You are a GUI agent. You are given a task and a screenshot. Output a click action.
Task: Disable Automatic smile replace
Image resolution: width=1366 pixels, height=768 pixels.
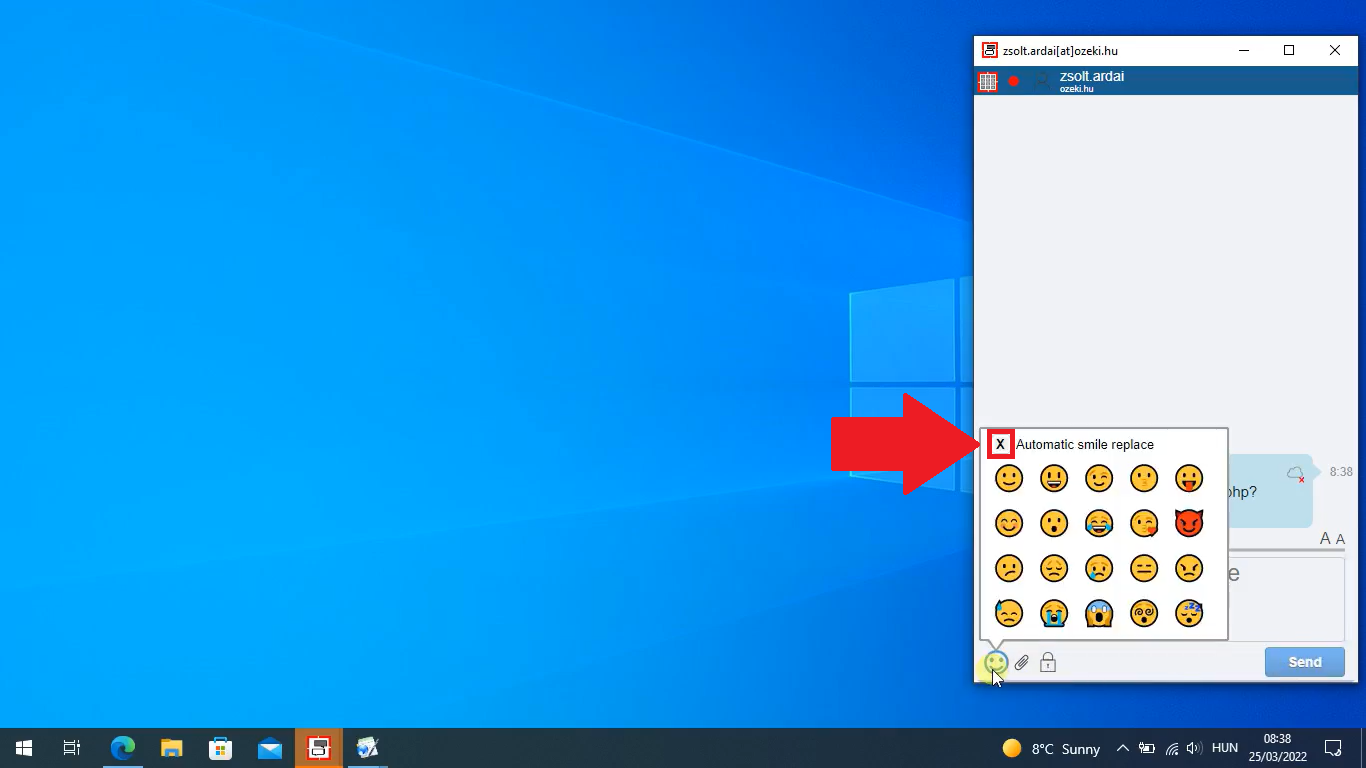coord(1001,443)
